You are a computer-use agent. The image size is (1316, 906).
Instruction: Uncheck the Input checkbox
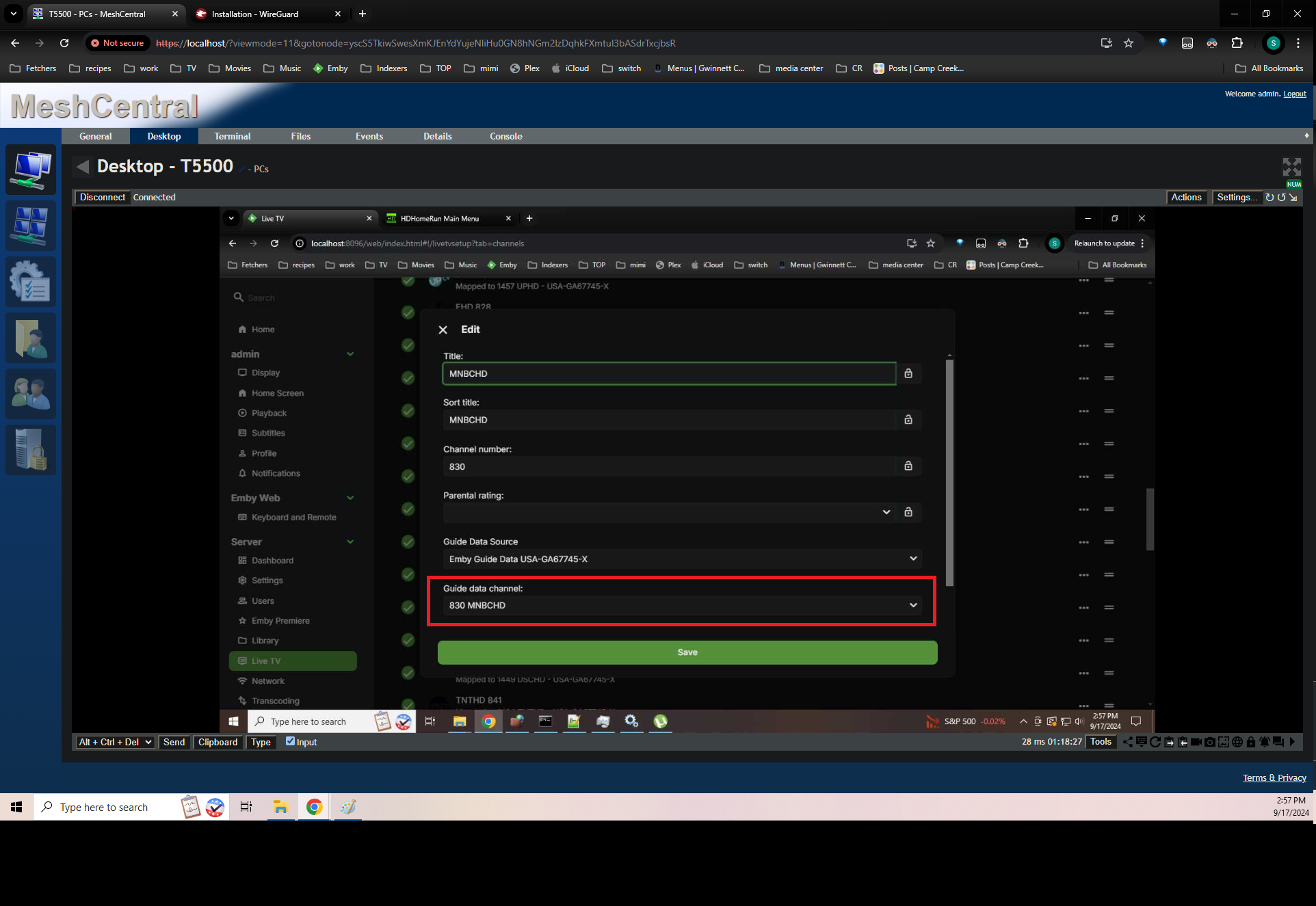(290, 741)
